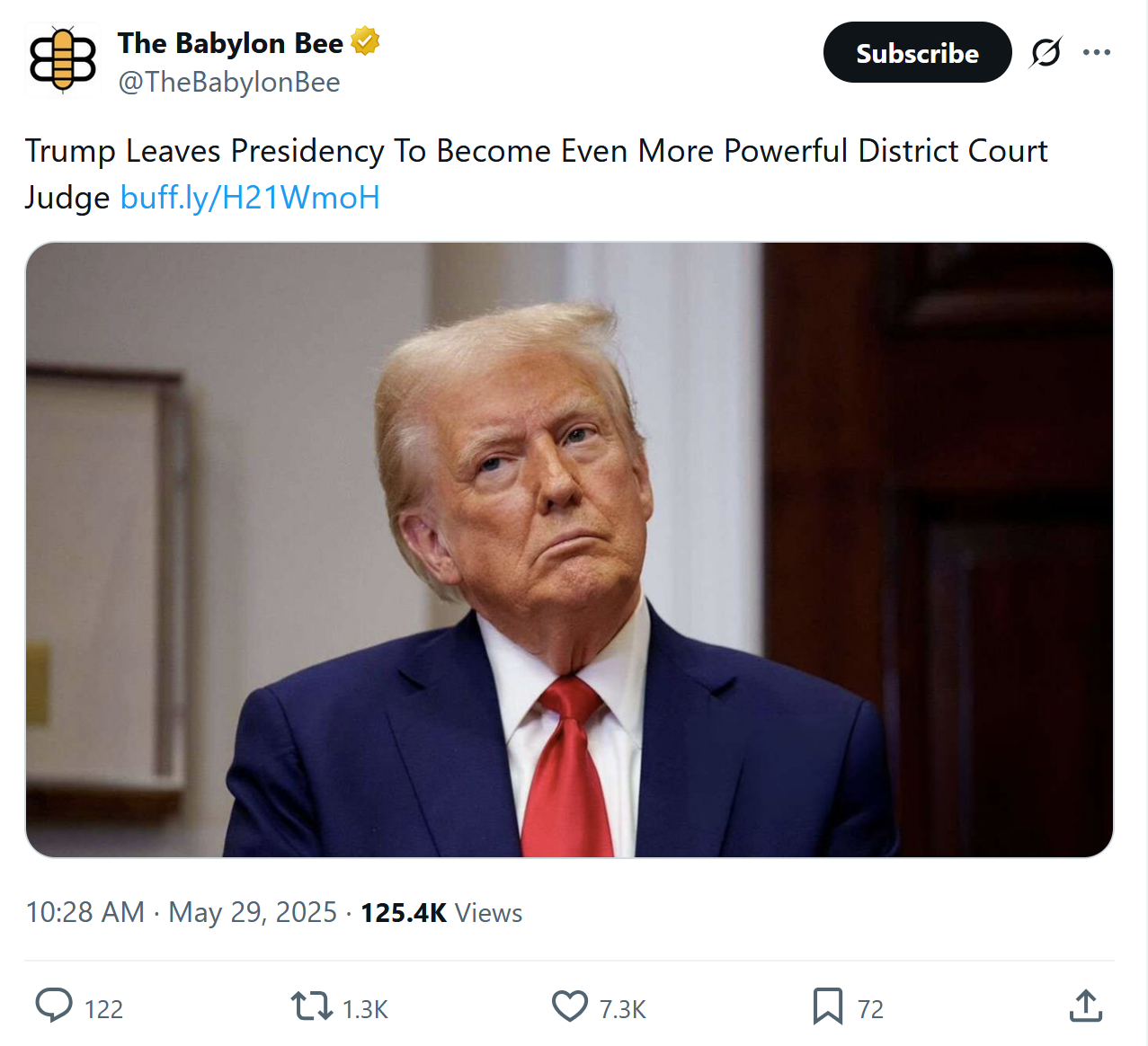Toggle the bookmark icon for this tweet
The image size is (1148, 1046).
(x=827, y=1006)
